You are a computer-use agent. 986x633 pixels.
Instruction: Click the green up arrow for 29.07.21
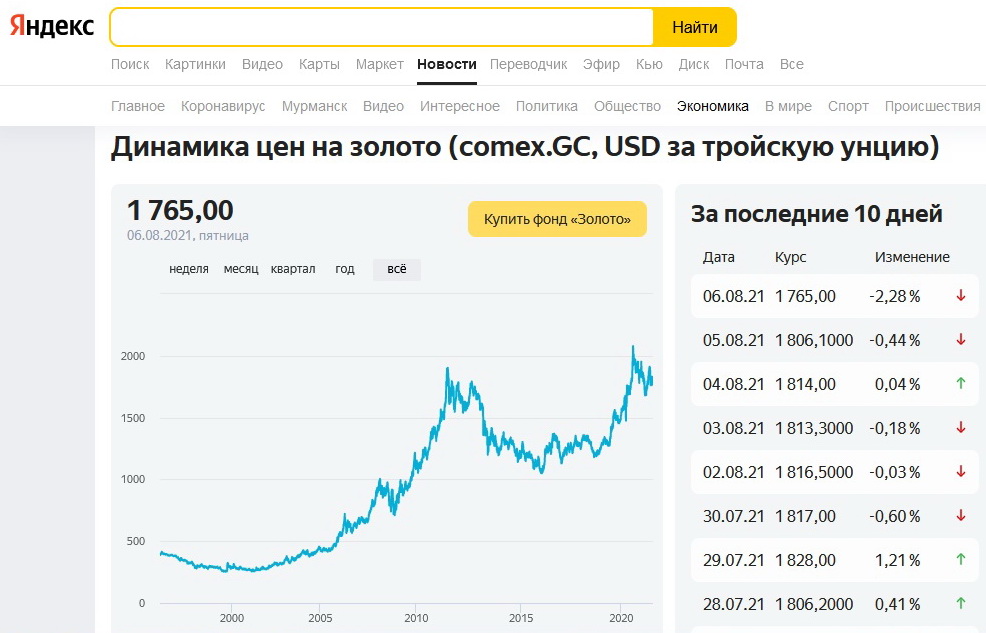pos(961,560)
